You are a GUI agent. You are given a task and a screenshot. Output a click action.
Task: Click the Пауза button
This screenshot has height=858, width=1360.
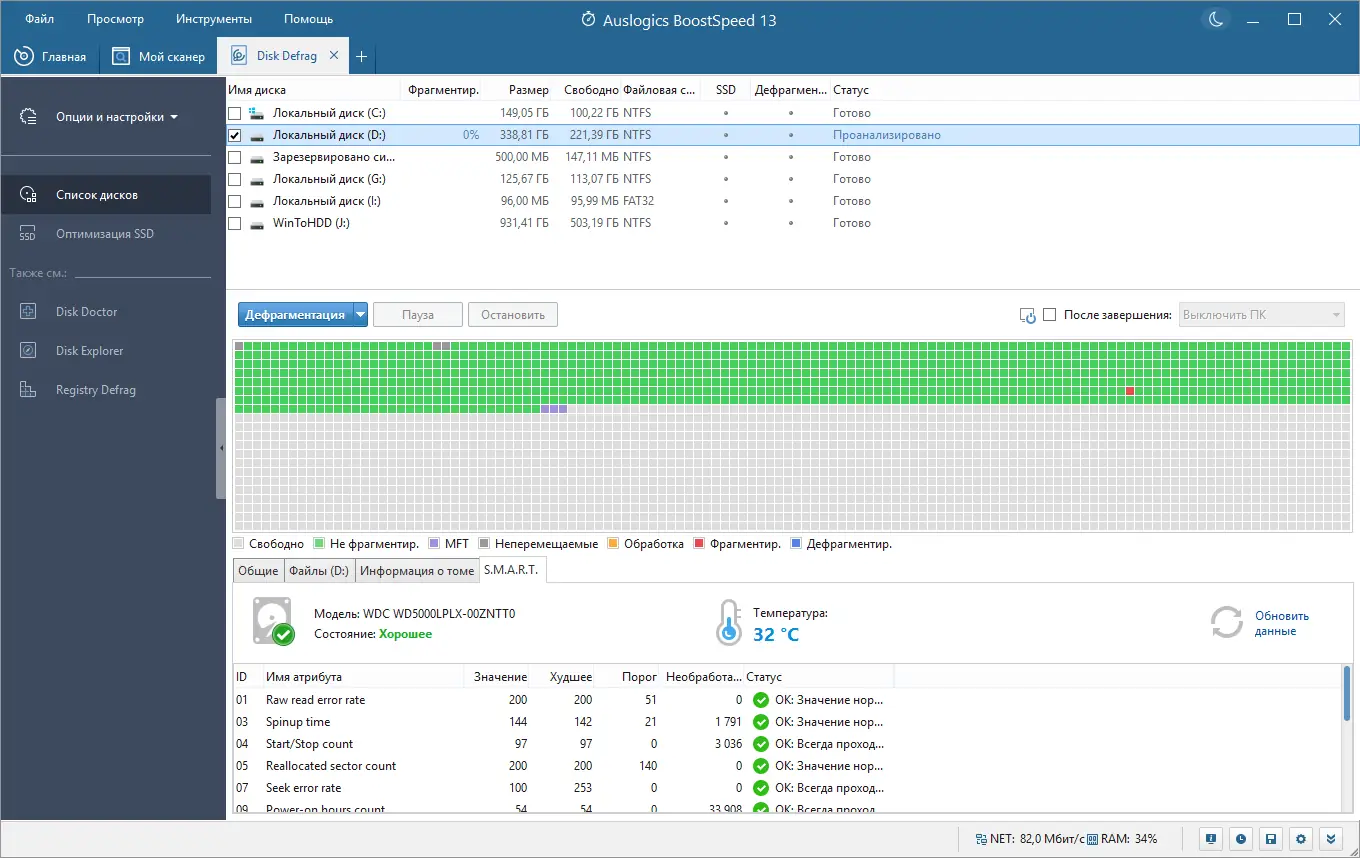pyautogui.click(x=418, y=315)
